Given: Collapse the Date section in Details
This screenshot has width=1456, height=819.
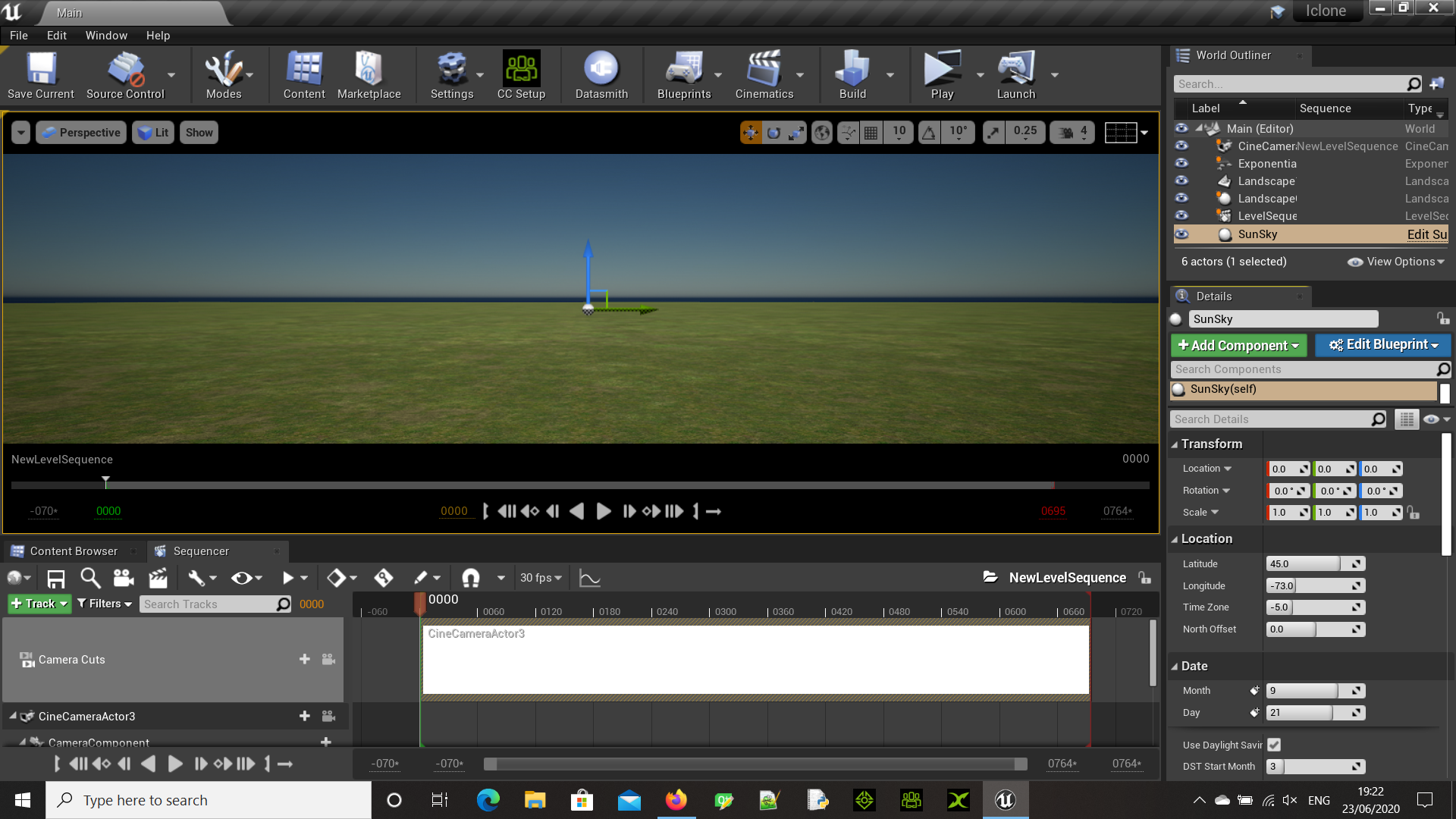Looking at the screenshot, I should (x=1175, y=667).
